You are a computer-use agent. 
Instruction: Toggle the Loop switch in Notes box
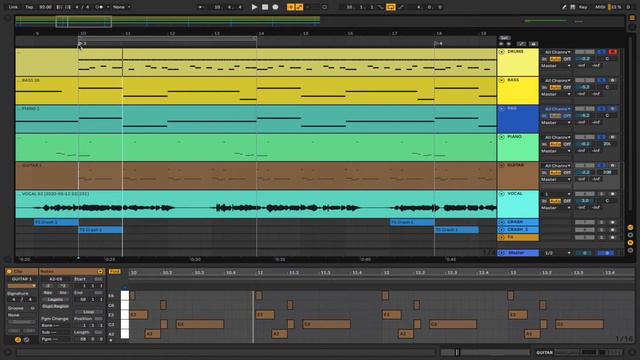(x=89, y=312)
